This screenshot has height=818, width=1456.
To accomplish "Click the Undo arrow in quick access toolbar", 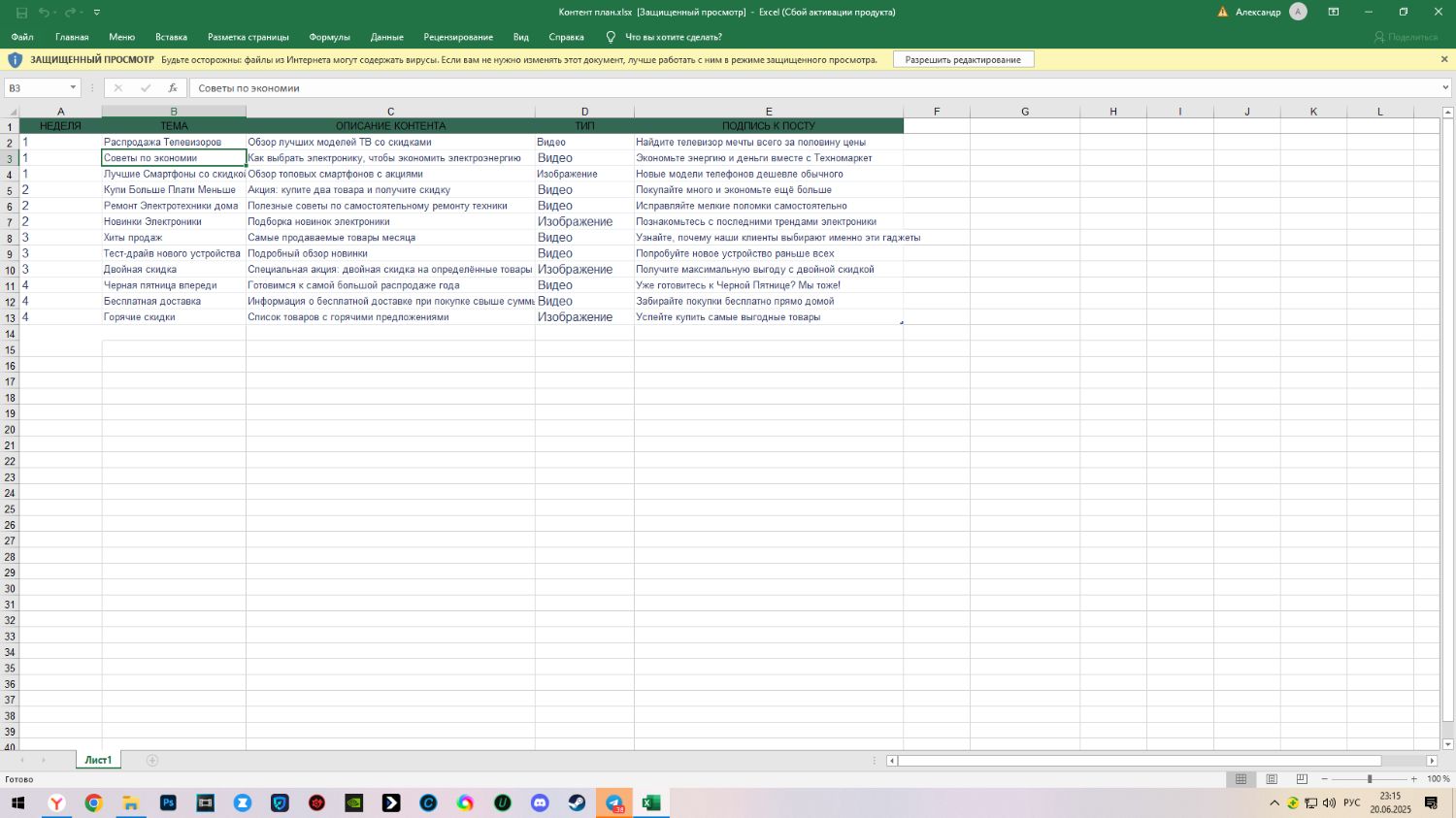I will (x=44, y=13).
